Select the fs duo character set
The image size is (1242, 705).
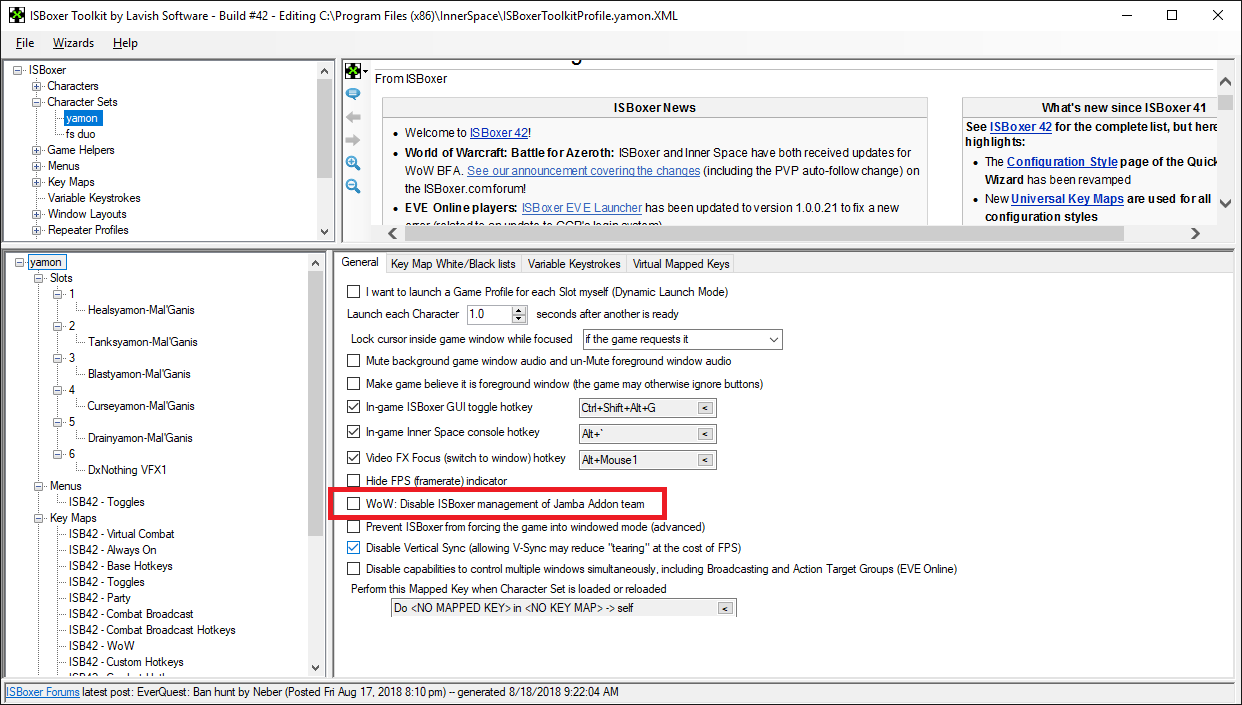[81, 134]
